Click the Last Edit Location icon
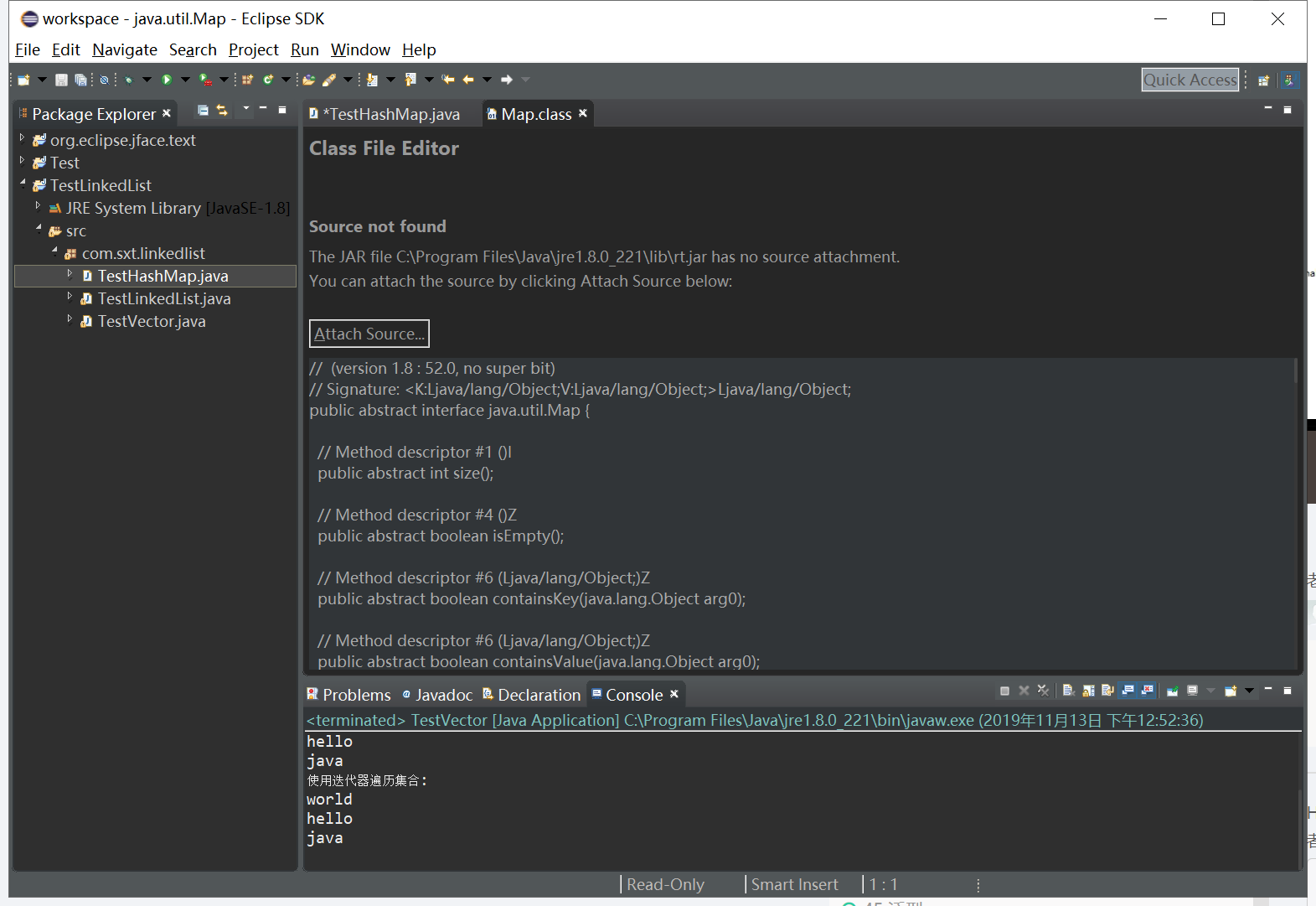The image size is (1316, 906). click(448, 80)
